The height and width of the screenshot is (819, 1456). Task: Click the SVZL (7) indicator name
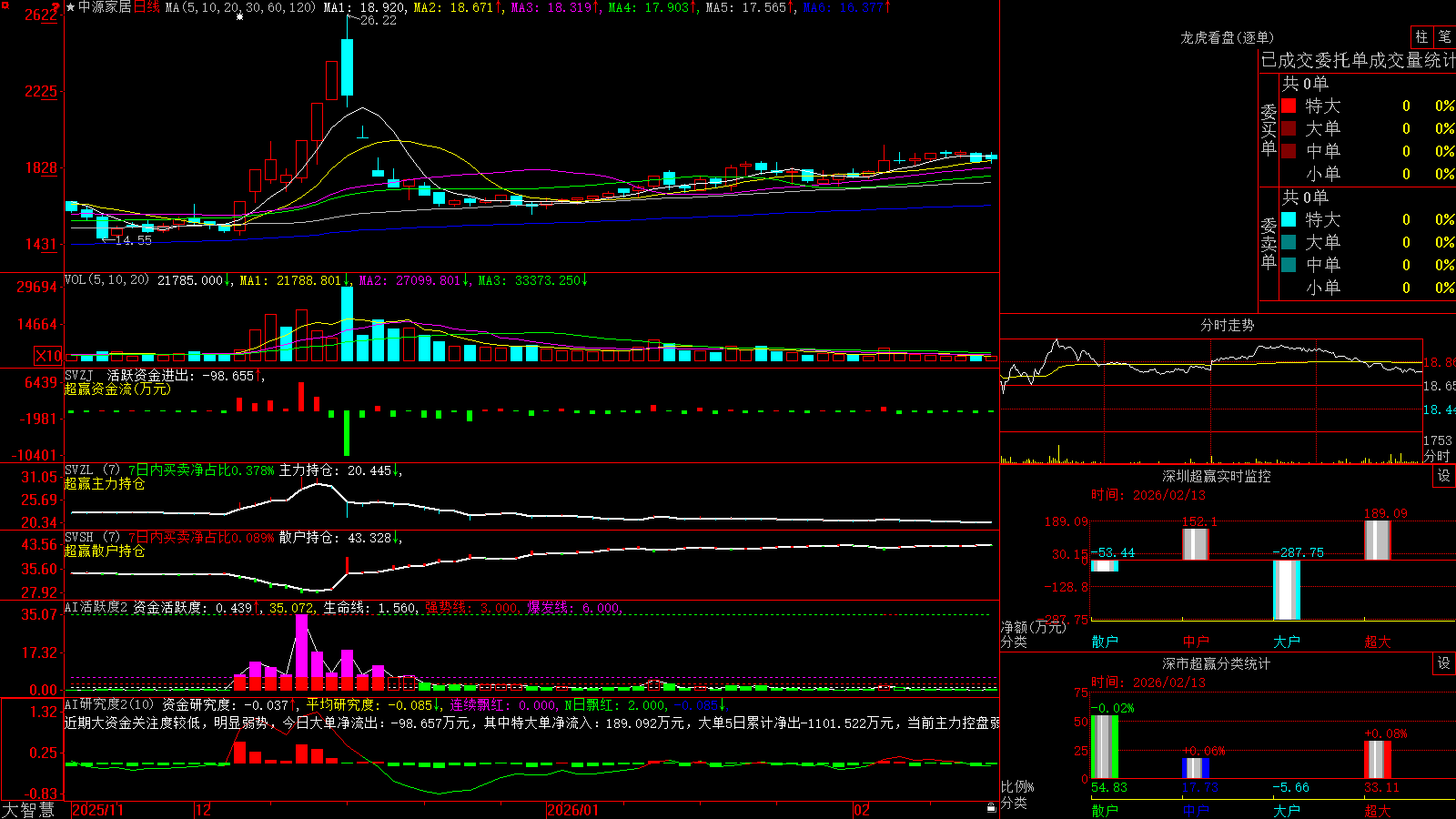pyautogui.click(x=92, y=470)
